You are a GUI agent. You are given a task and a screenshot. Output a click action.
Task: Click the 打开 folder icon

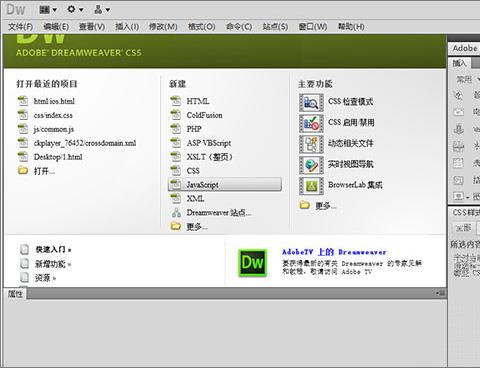pyautogui.click(x=23, y=171)
